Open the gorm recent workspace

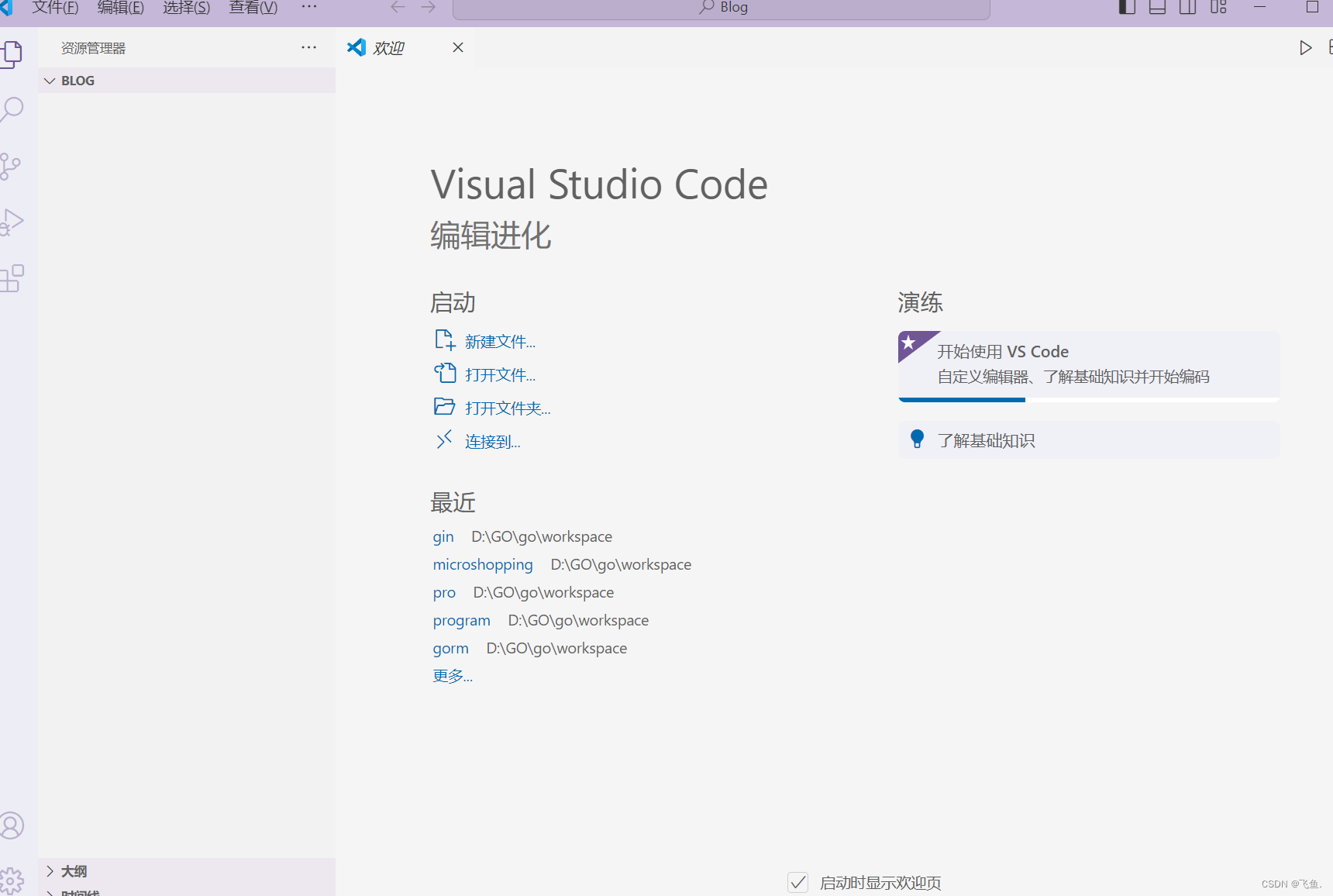[x=450, y=648]
